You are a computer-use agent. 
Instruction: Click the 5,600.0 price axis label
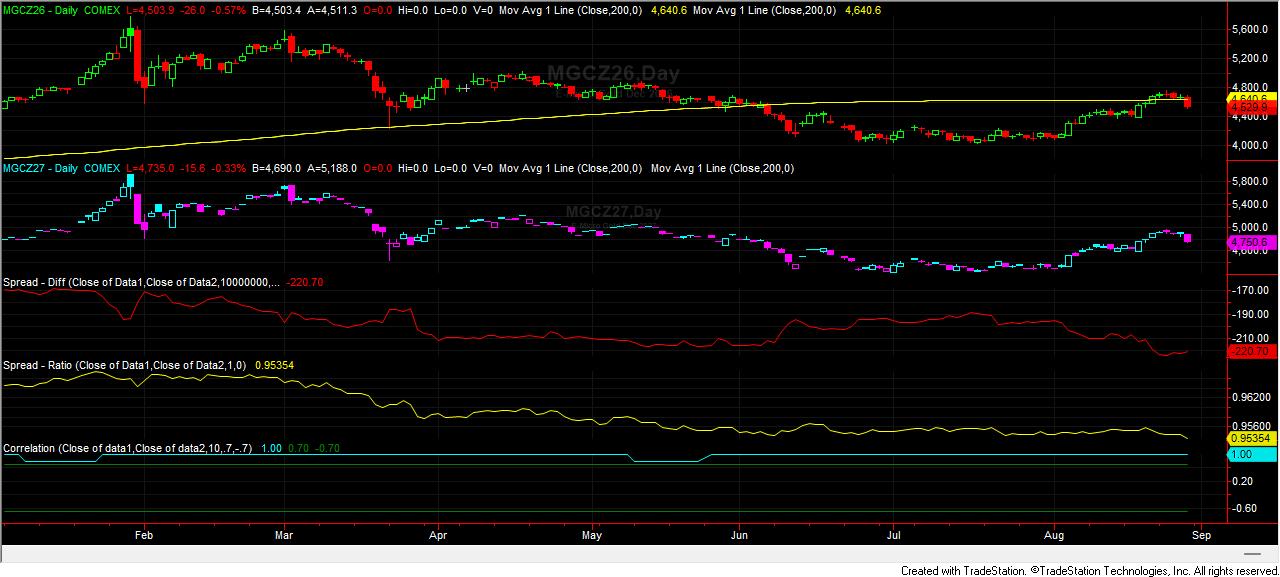(1251, 30)
